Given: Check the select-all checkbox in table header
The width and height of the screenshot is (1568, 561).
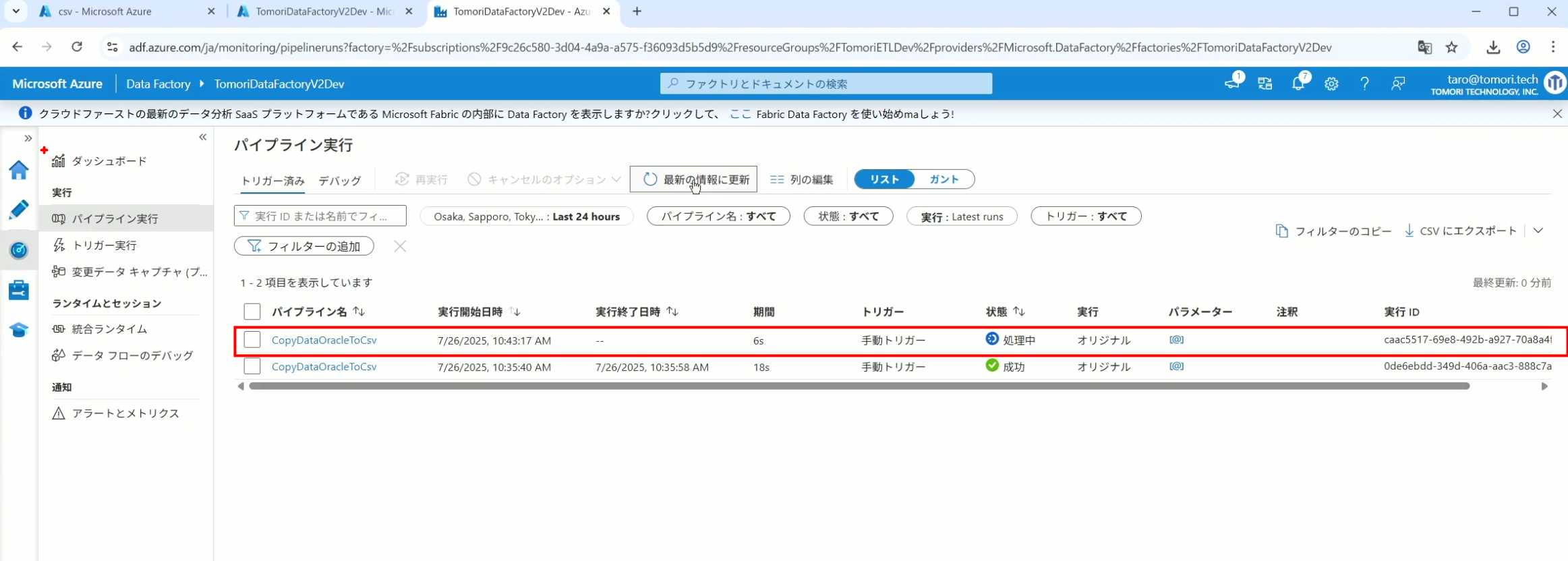Looking at the screenshot, I should coord(252,312).
